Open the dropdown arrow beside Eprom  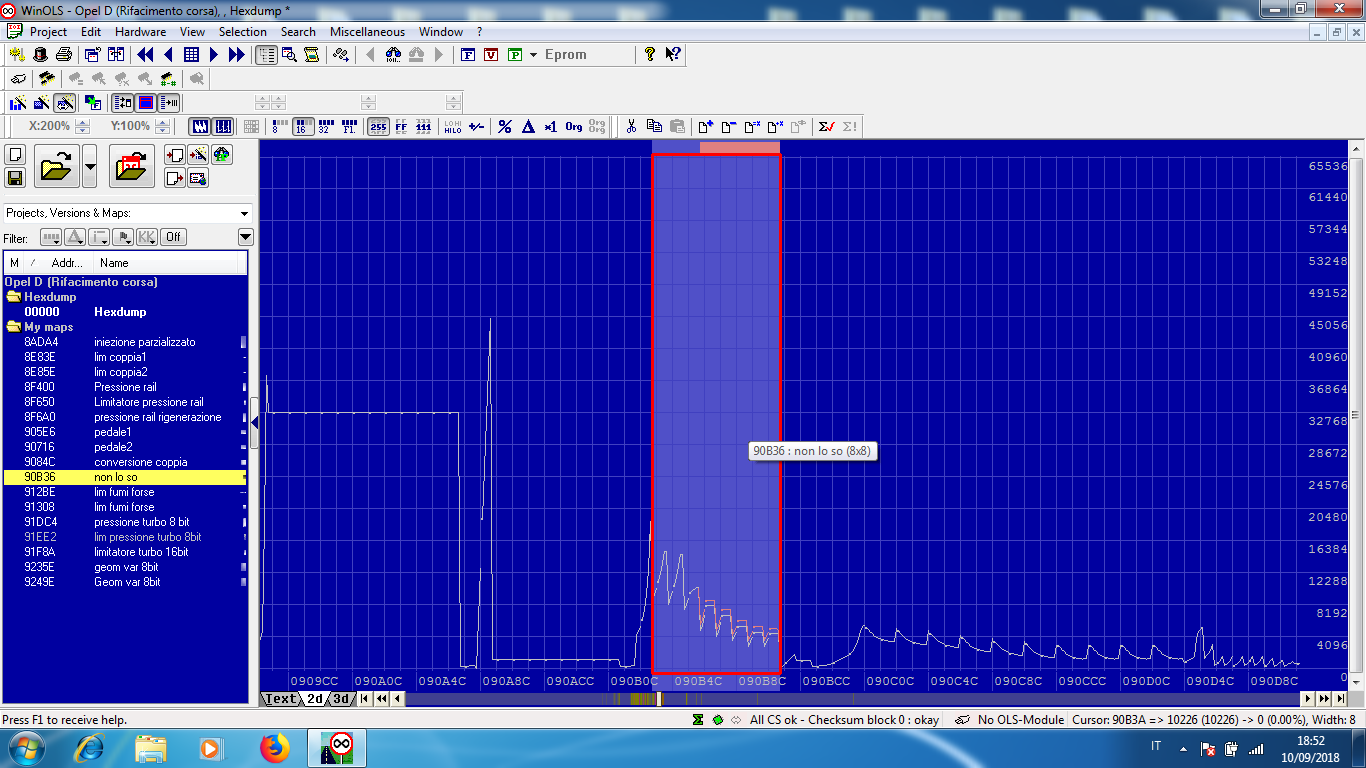point(533,55)
